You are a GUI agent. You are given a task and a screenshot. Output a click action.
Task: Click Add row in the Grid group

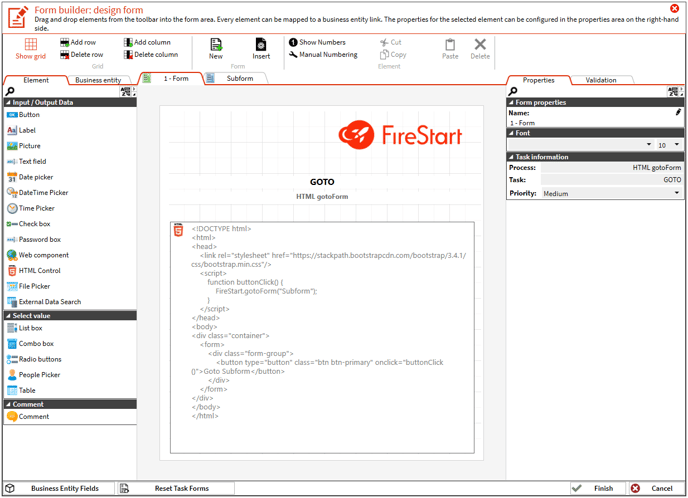[x=78, y=42]
